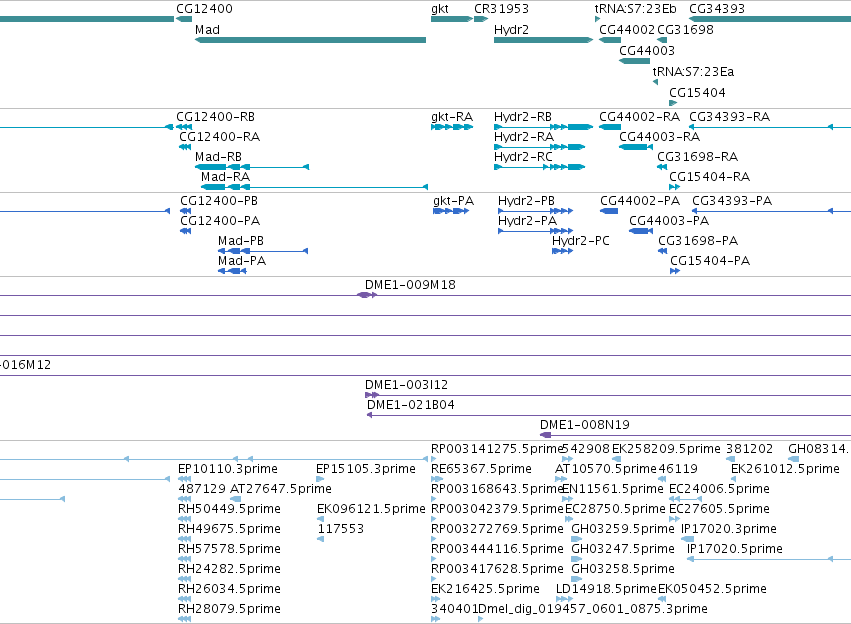851x624 pixels.
Task: Click the CG15404 gene label
Action: point(697,93)
